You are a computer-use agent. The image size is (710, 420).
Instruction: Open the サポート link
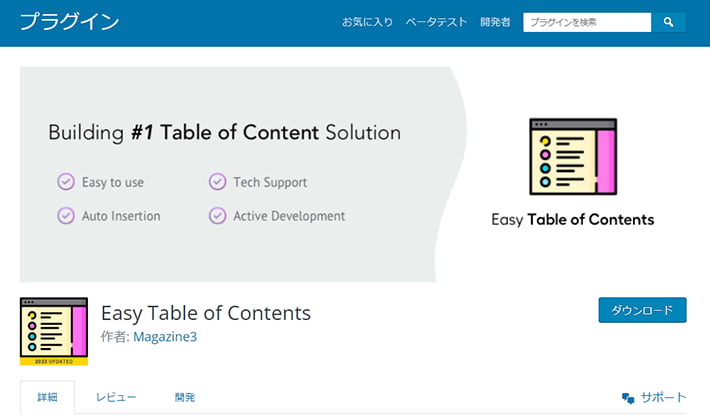663,398
